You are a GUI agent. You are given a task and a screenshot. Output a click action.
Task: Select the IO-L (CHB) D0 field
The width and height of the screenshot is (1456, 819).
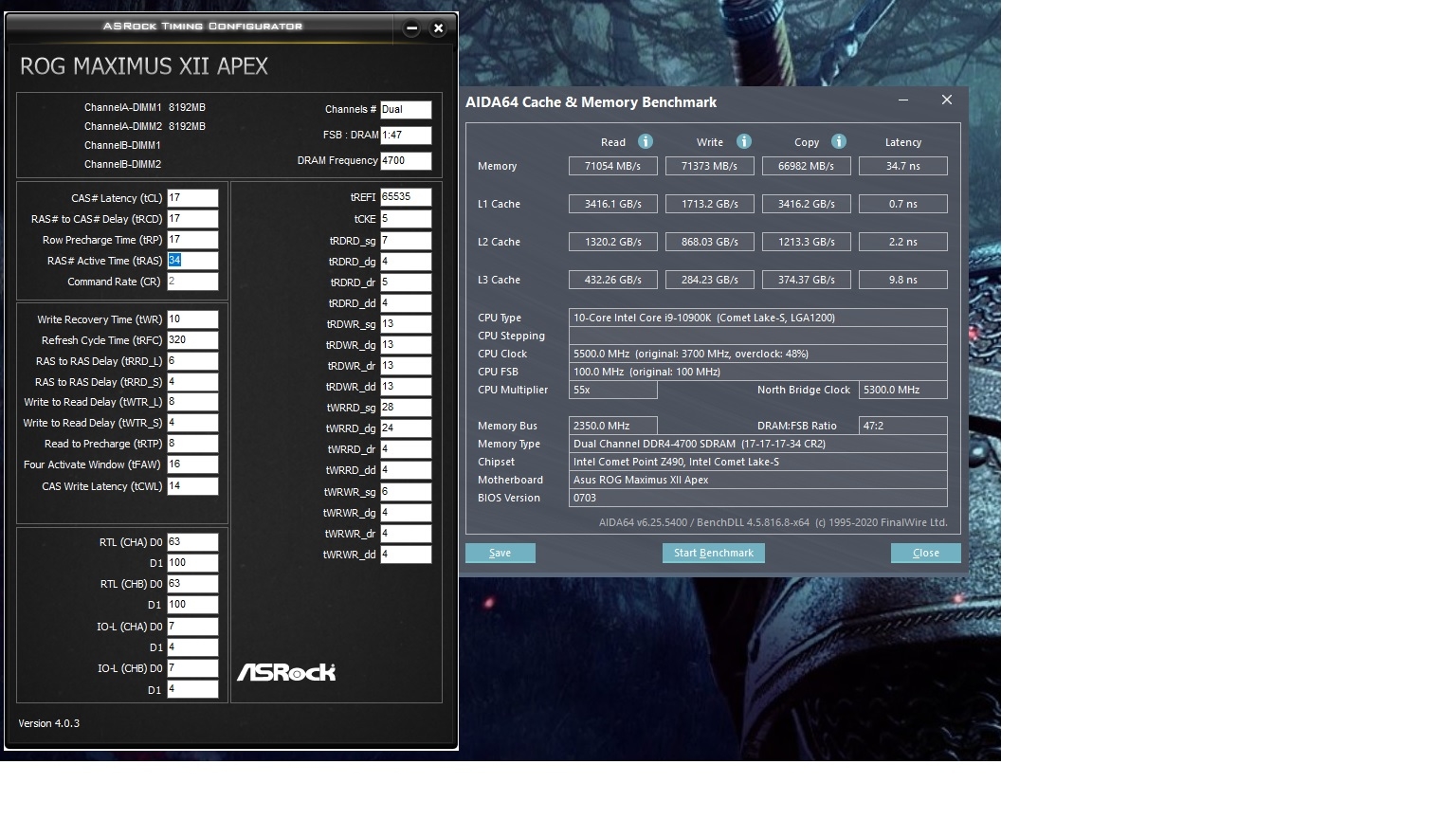coord(193,668)
